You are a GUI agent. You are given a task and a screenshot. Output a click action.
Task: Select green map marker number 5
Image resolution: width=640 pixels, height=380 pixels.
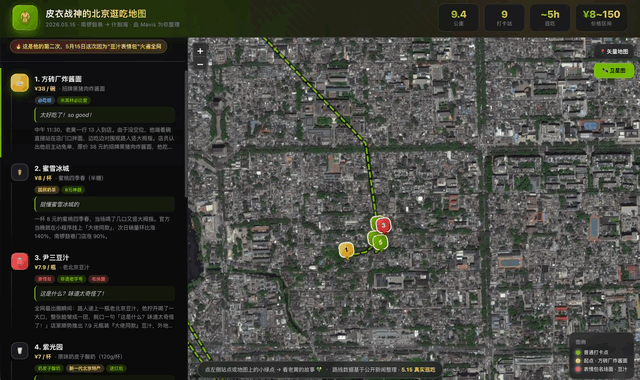(380, 243)
